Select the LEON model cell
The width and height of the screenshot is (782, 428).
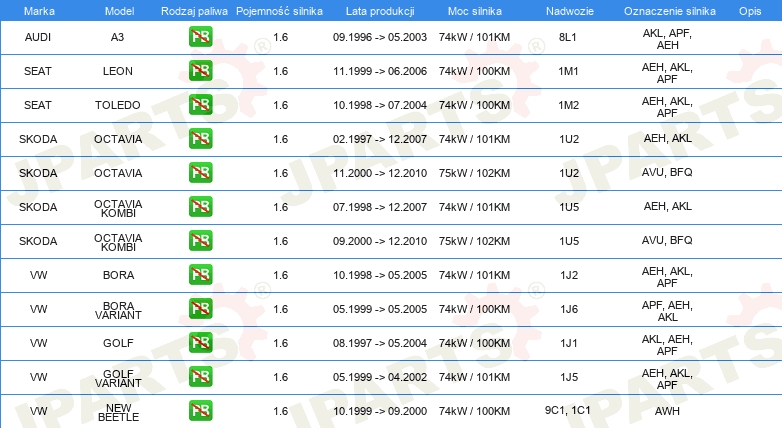coord(118,71)
